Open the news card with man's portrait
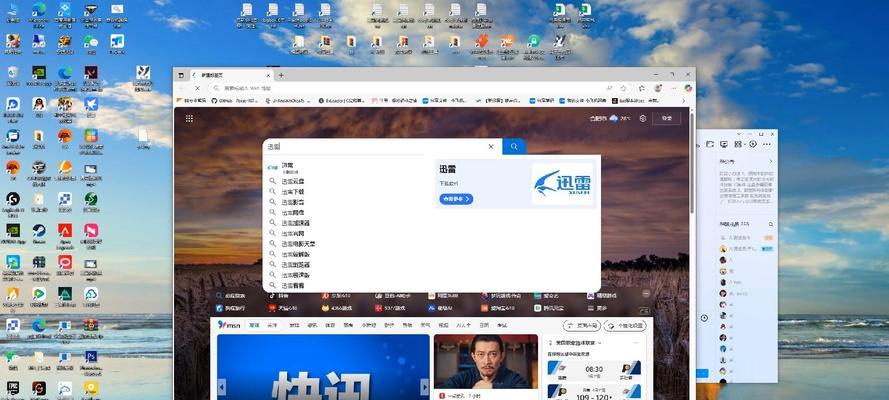 click(486, 367)
